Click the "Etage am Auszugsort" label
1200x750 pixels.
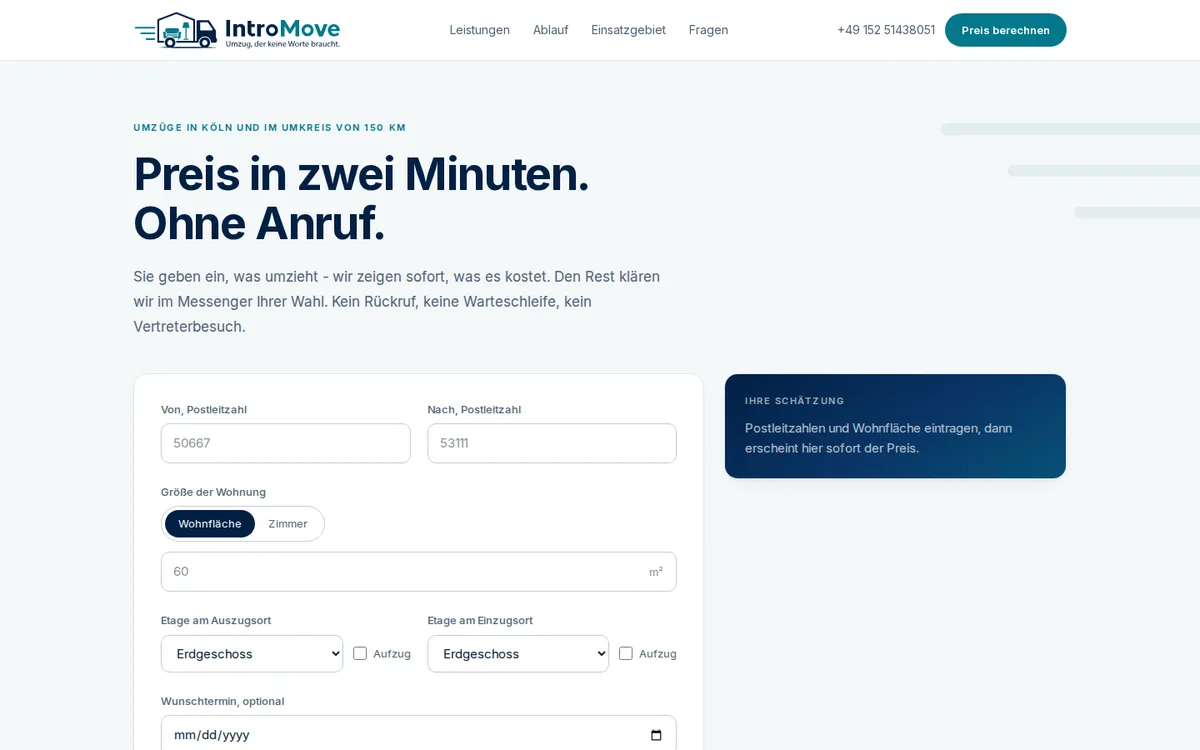216,621
